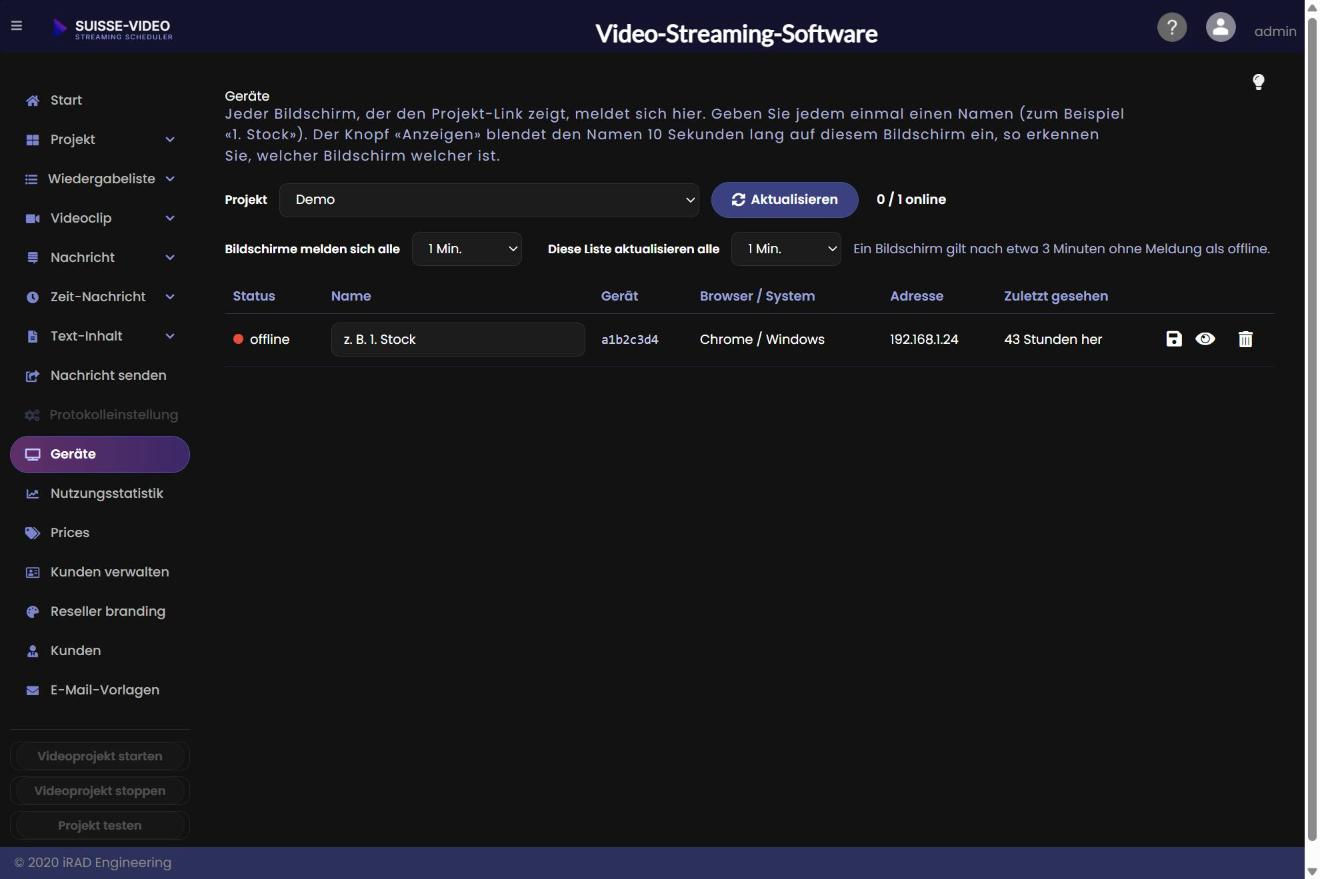Click IP address 192.168.1.24
This screenshot has width=1320, height=879.
point(924,339)
